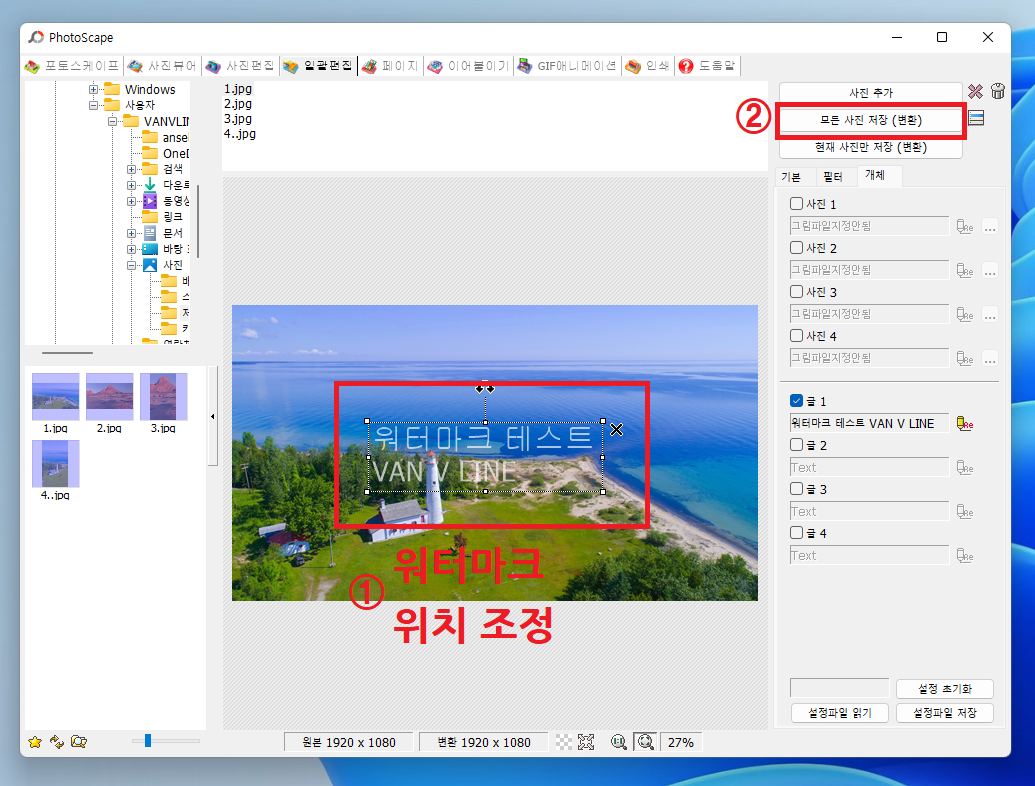Click the red question mark help icon
The height and width of the screenshot is (786, 1035).
(686, 66)
